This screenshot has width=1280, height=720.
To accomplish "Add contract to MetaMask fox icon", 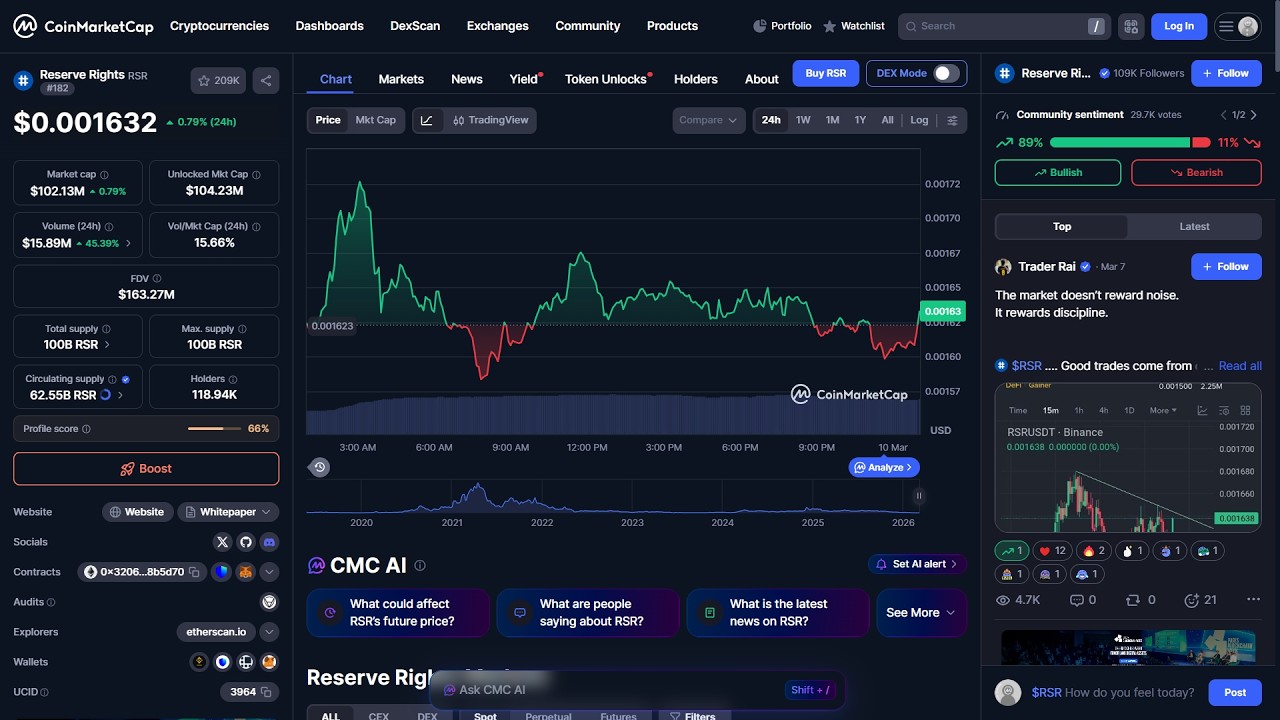I will point(245,572).
